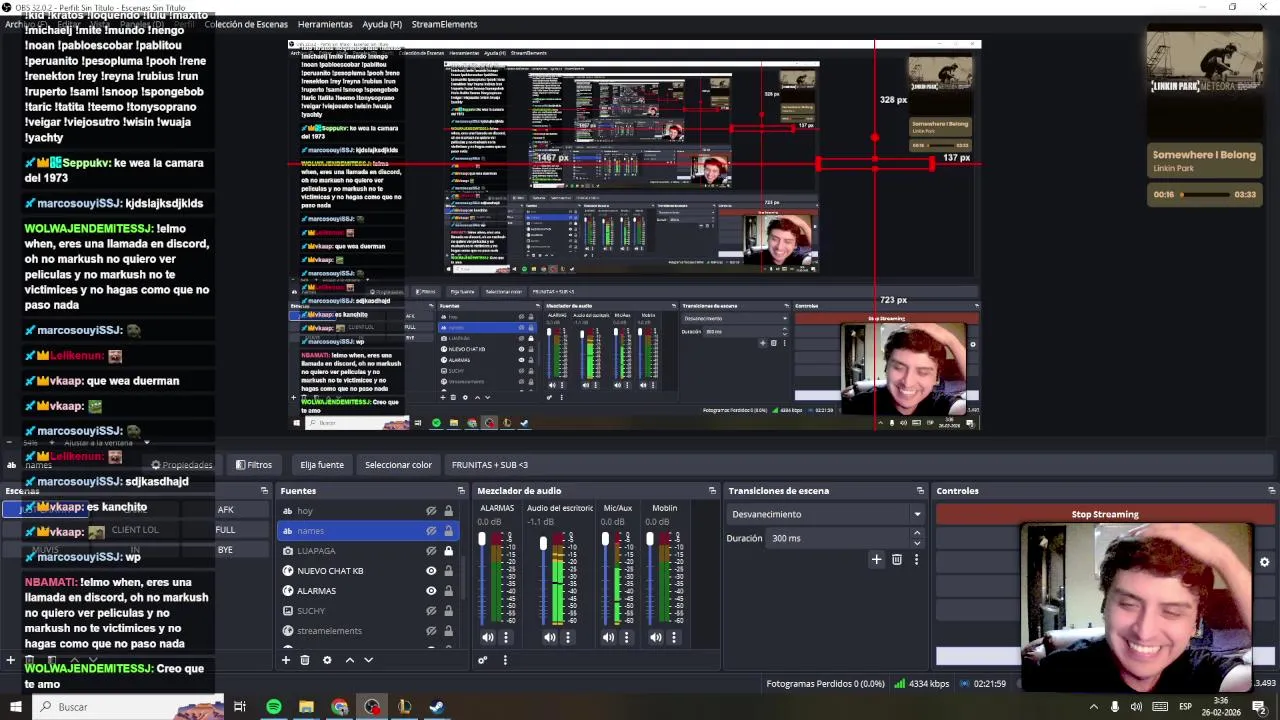Hide the NUEVO CHAT KB source
The image size is (1280, 720).
(431, 571)
